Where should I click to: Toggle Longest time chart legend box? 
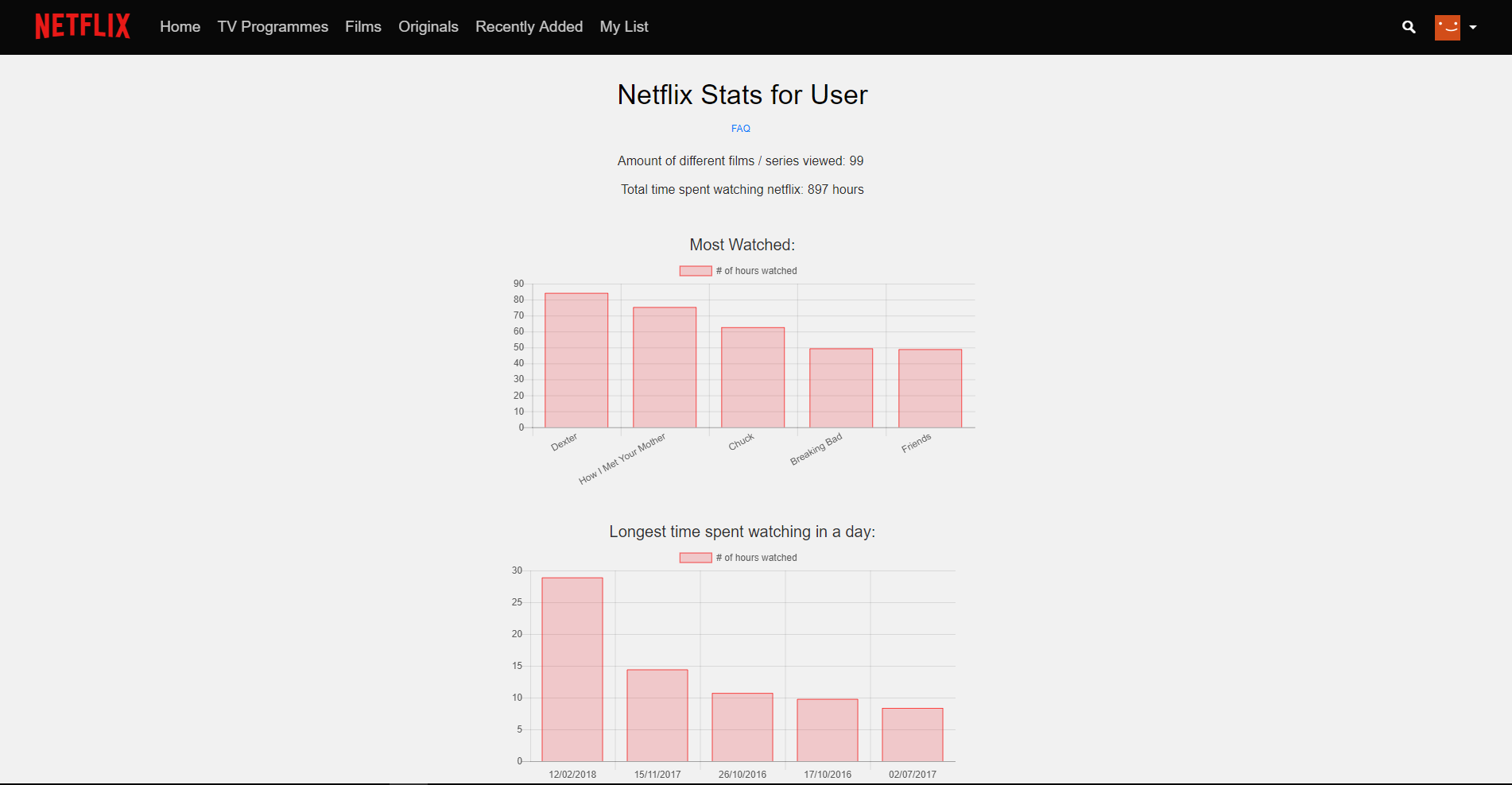(696, 558)
